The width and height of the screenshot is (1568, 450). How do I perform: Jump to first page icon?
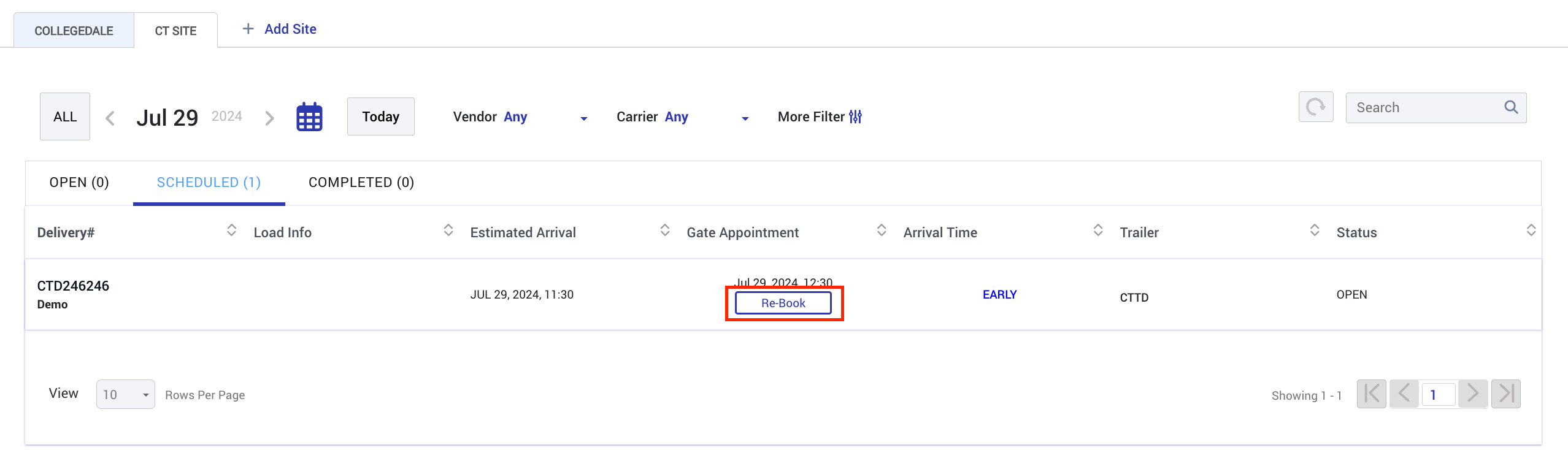tap(1372, 394)
